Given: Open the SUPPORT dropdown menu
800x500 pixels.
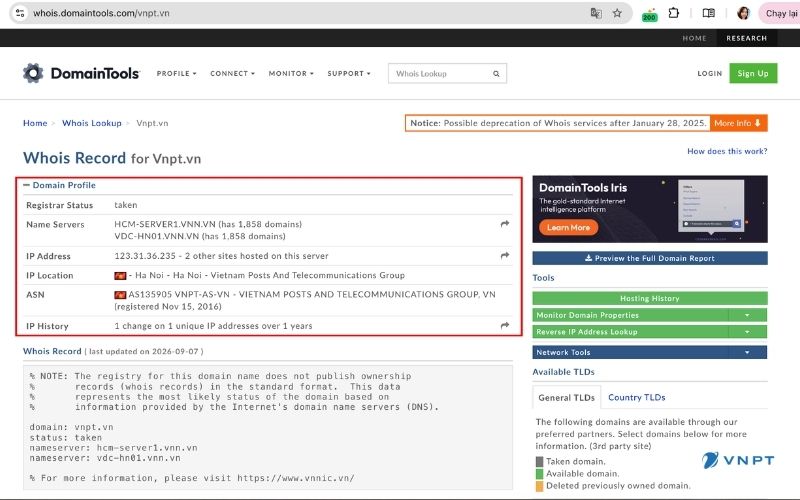Looking at the screenshot, I should [x=348, y=73].
